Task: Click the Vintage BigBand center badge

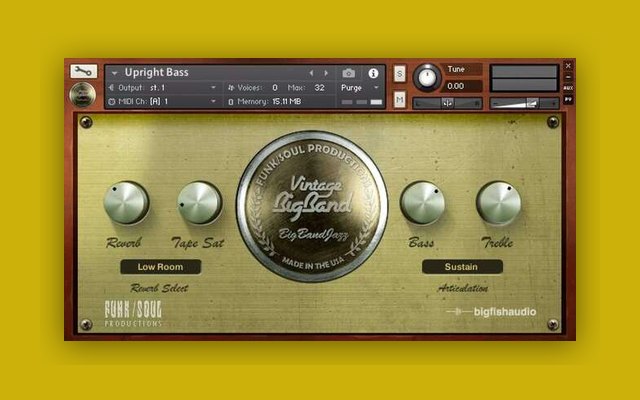Action: [x=312, y=207]
